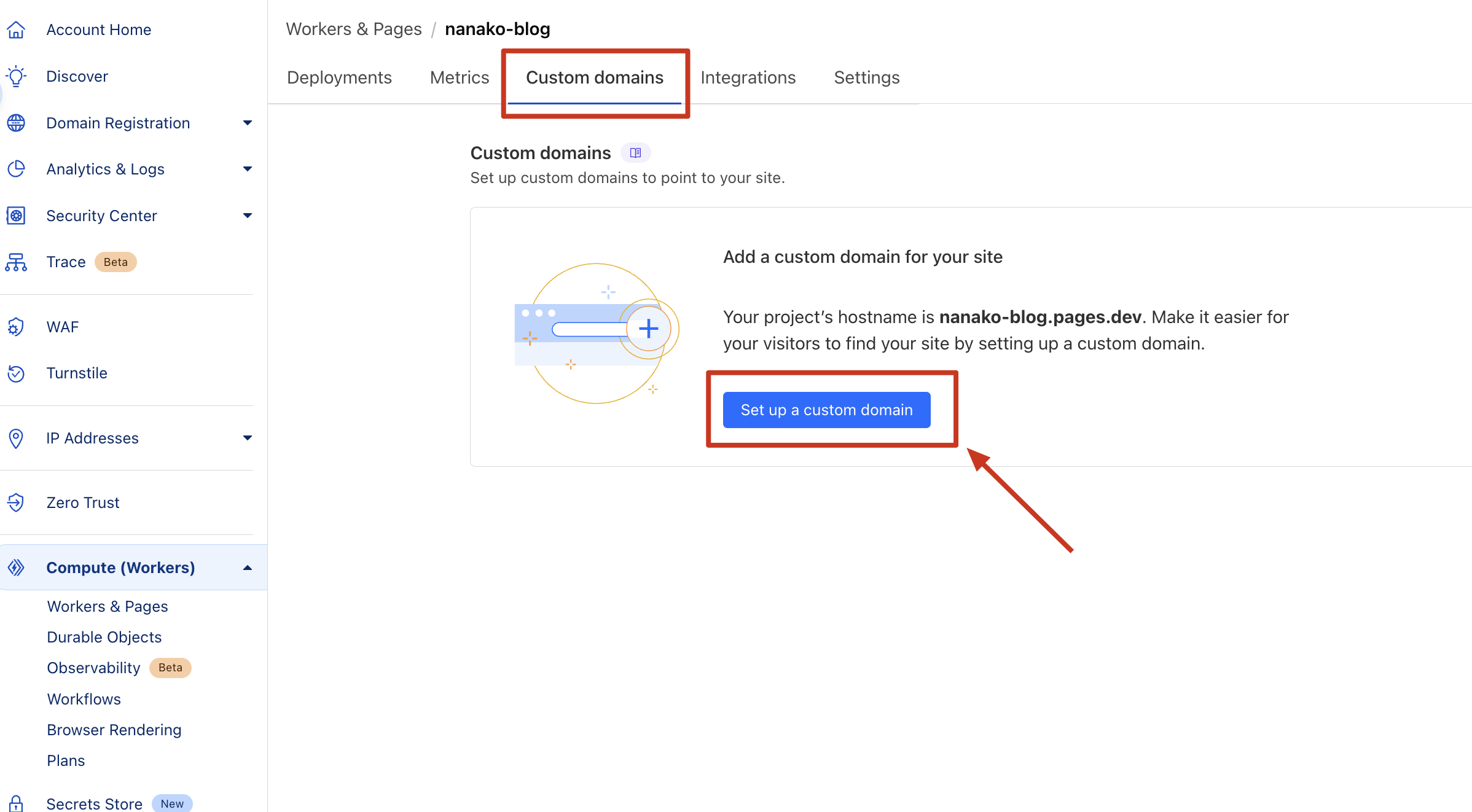Expand the Domain Registration menu arrow
This screenshot has height=812, width=1472.
pos(247,123)
